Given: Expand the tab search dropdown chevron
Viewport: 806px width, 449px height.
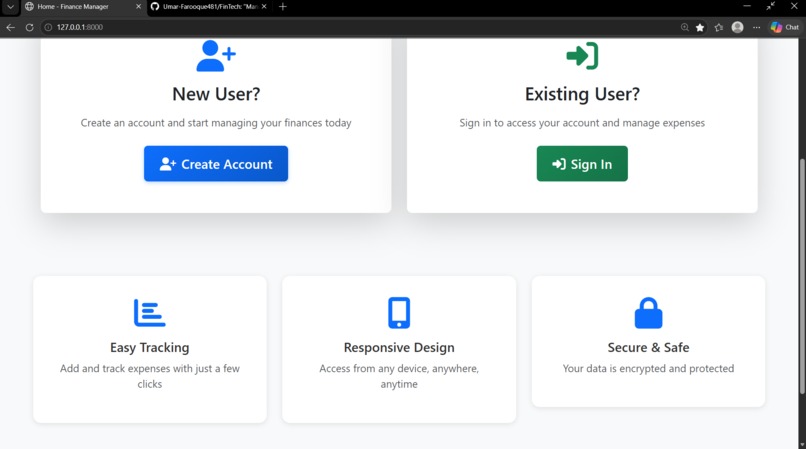Looking at the screenshot, I should (10, 7).
